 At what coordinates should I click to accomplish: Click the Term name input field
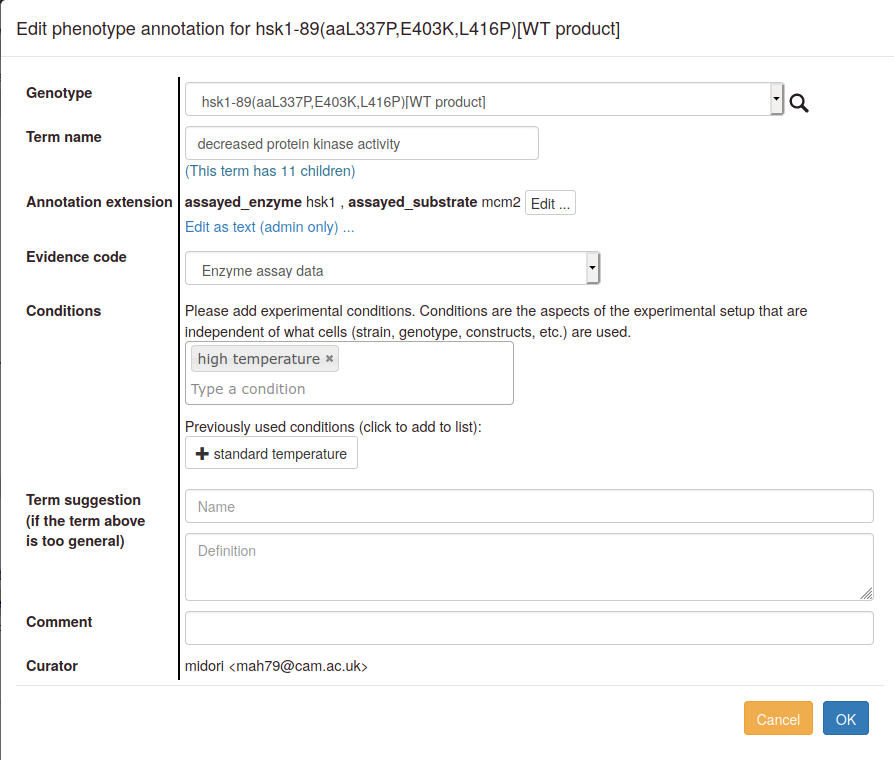click(x=361, y=143)
